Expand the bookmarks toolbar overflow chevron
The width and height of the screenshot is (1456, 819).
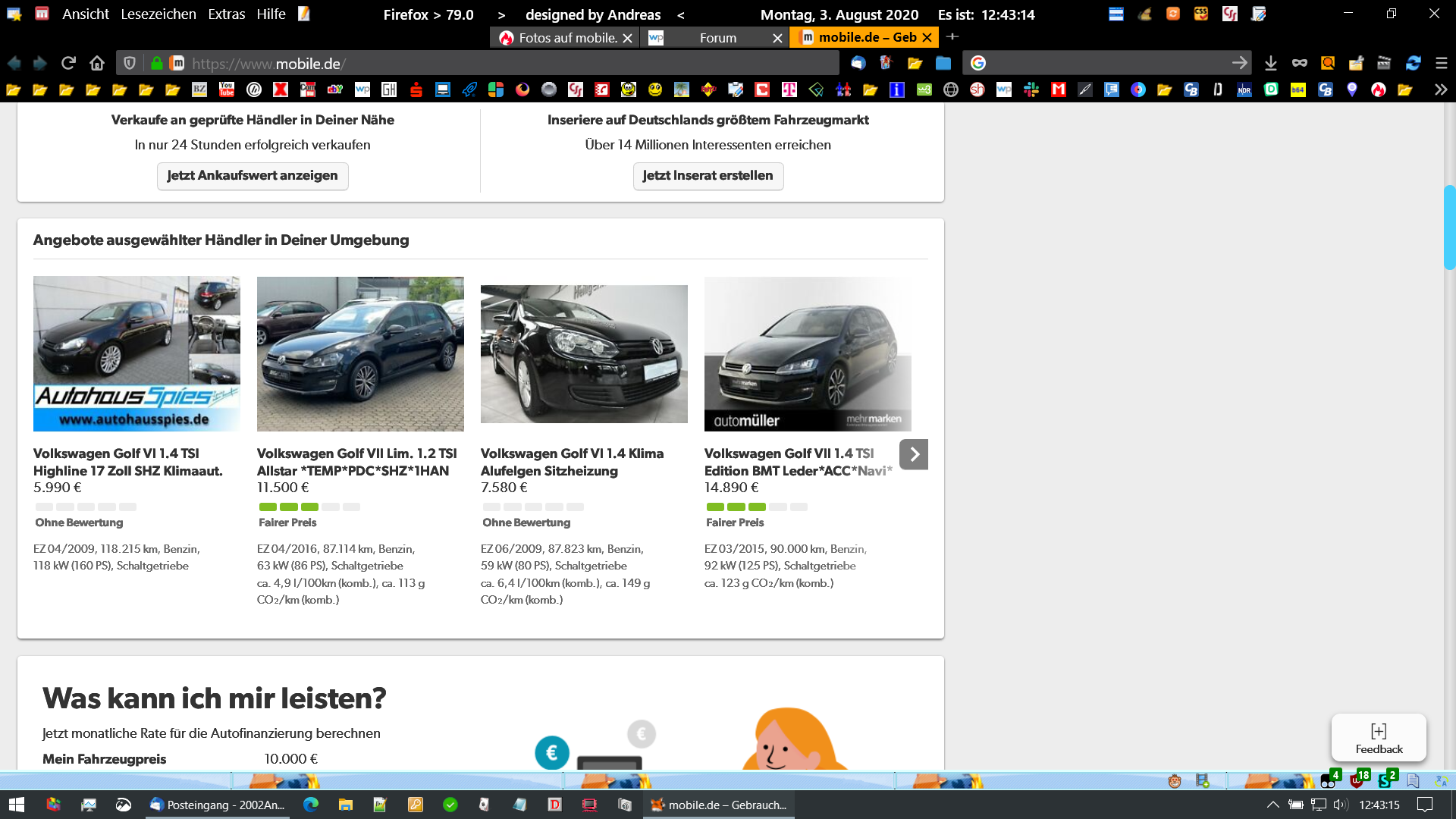click(1440, 89)
